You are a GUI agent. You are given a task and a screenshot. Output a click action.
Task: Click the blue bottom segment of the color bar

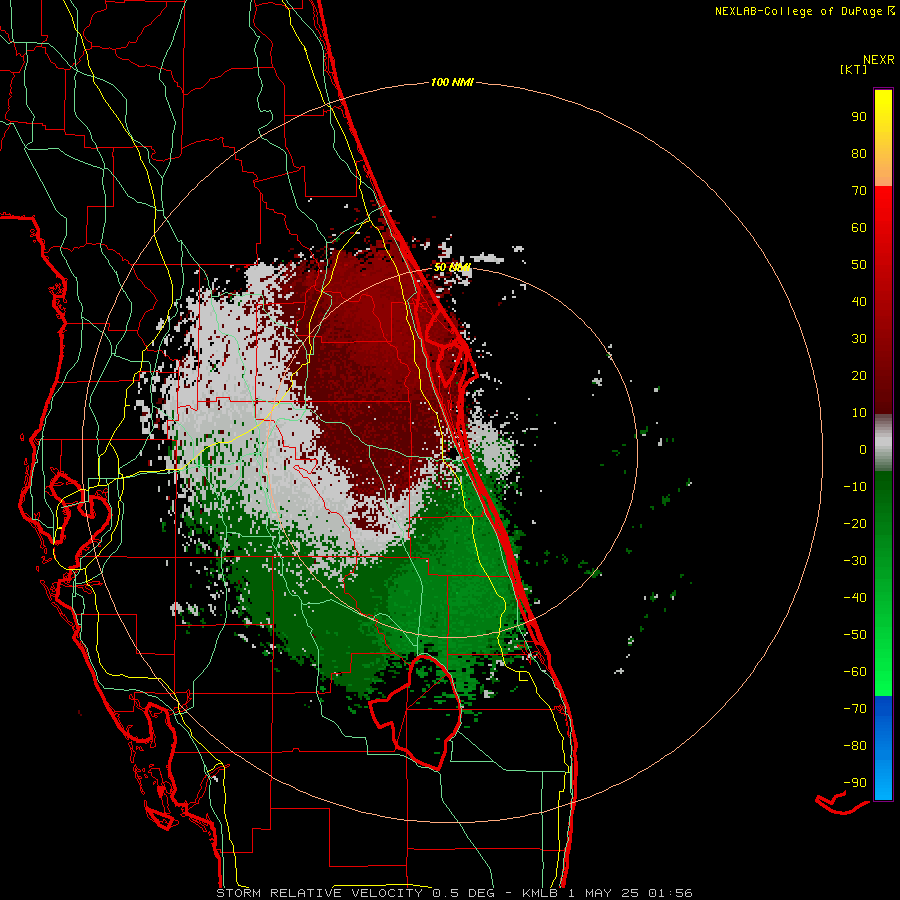(883, 747)
